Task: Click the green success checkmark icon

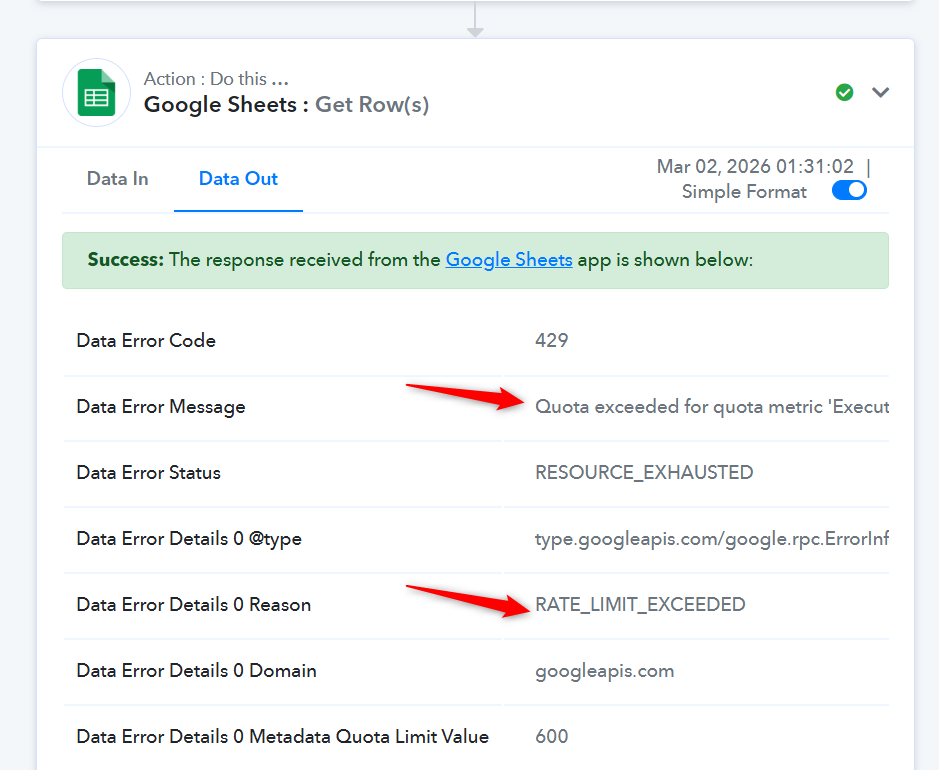Action: pos(845,92)
